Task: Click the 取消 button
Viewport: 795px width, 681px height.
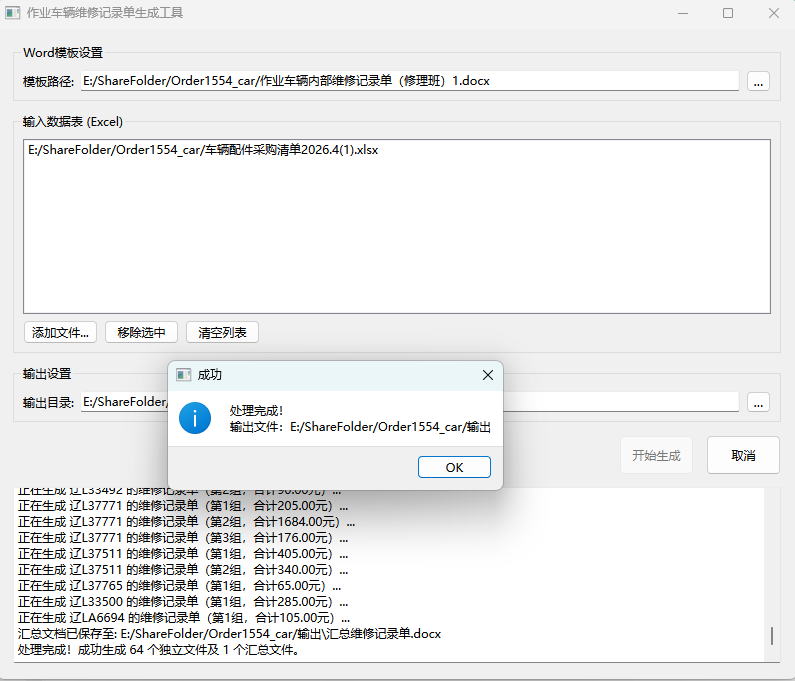Action: (743, 455)
